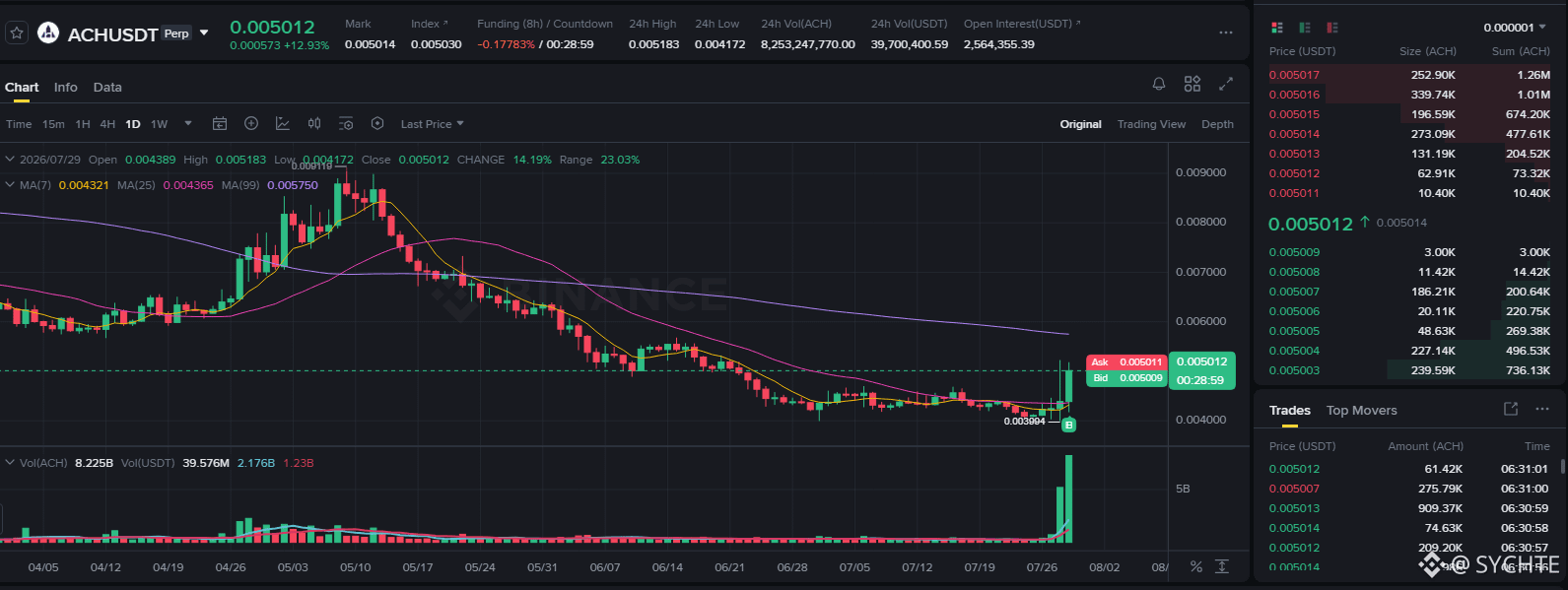This screenshot has width=1568, height=590.
Task: Click the ask price 0.005017 row
Action: 1409,75
